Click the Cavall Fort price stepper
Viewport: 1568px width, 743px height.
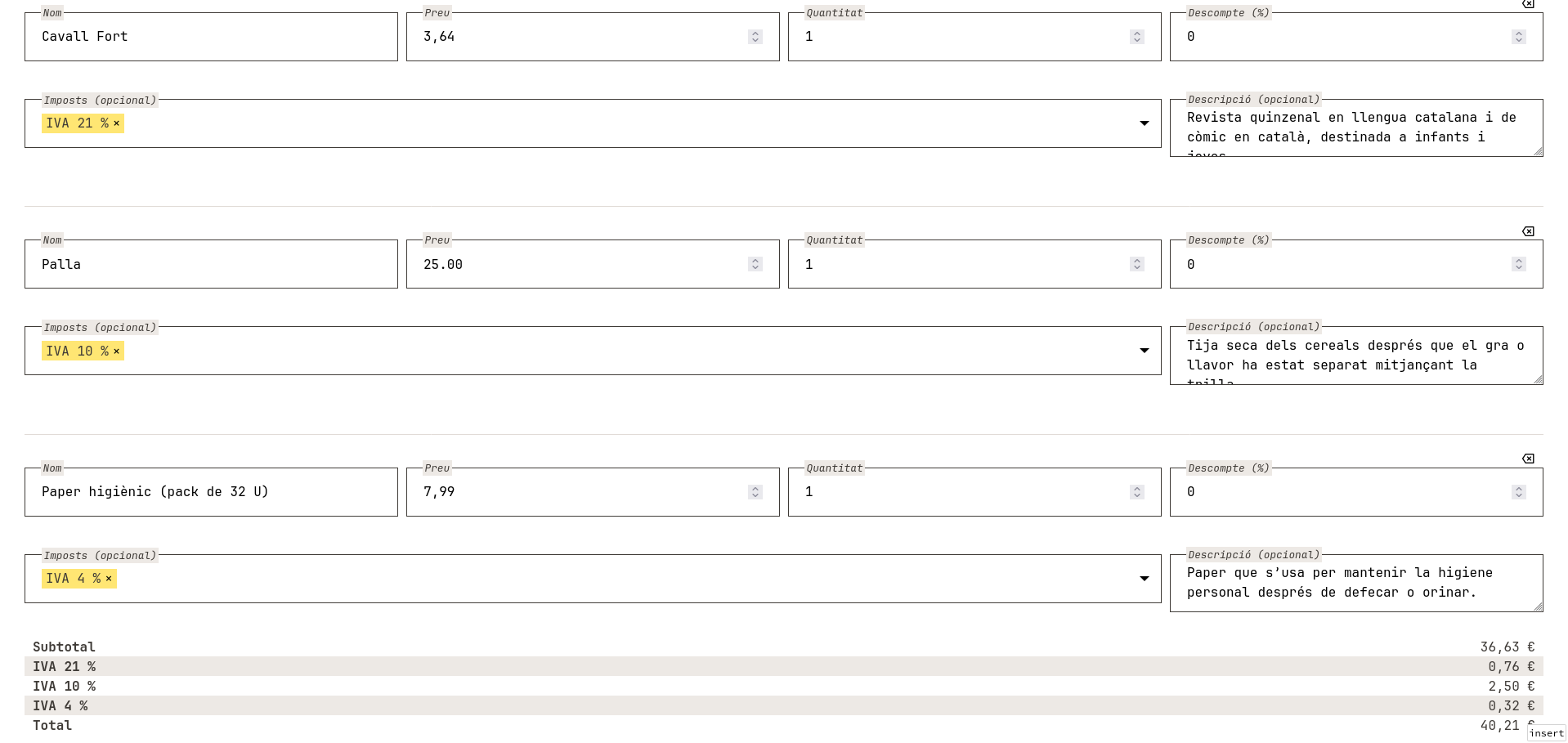pyautogui.click(x=755, y=37)
